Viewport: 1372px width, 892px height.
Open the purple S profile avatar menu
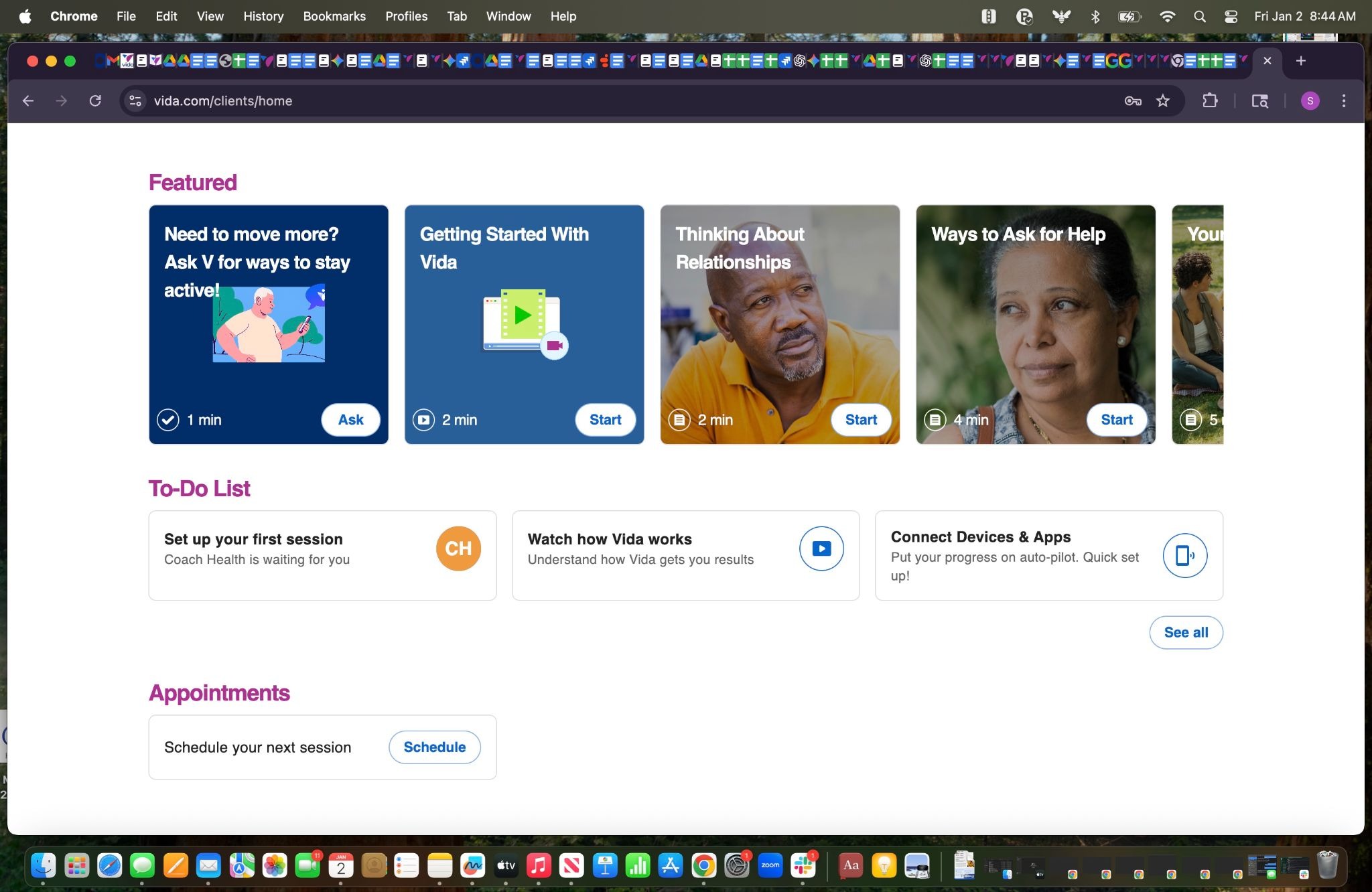tap(1310, 100)
